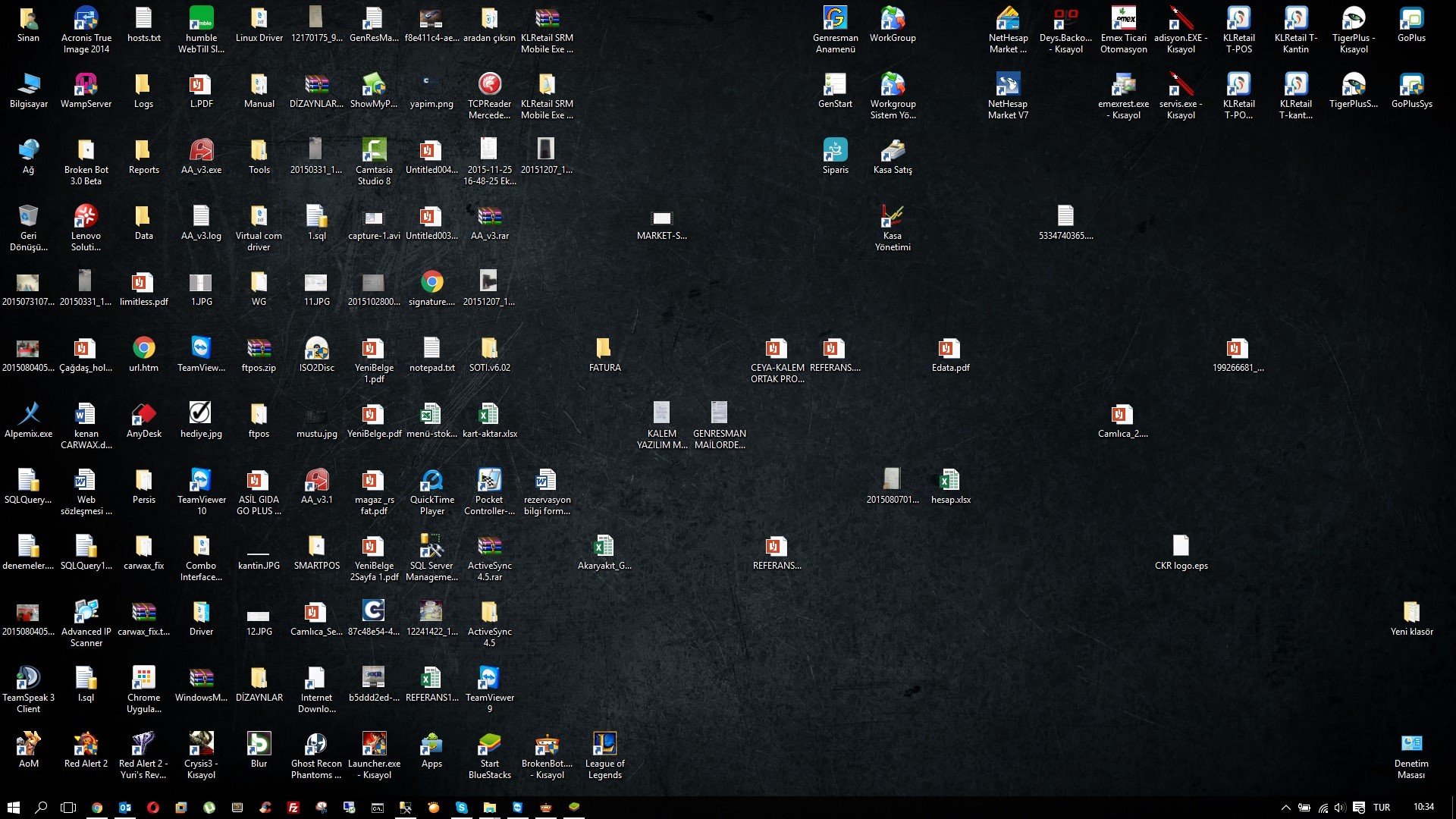Open the Pocket Controller shortcut
1456x819 pixels.
[x=489, y=491]
